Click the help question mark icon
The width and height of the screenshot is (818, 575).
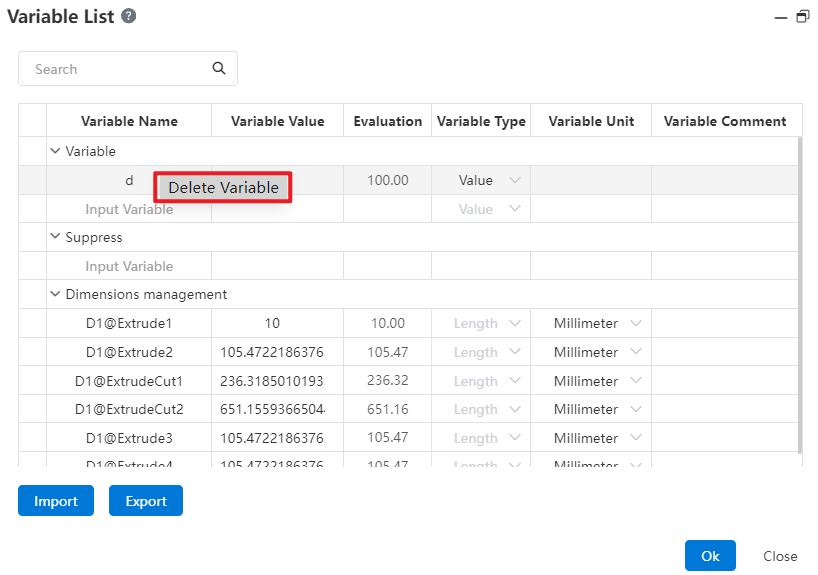pos(129,17)
